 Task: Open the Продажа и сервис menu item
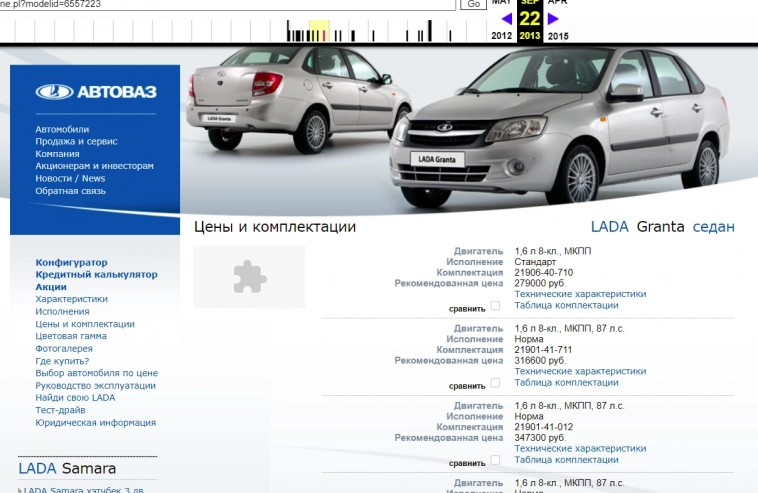78,142
